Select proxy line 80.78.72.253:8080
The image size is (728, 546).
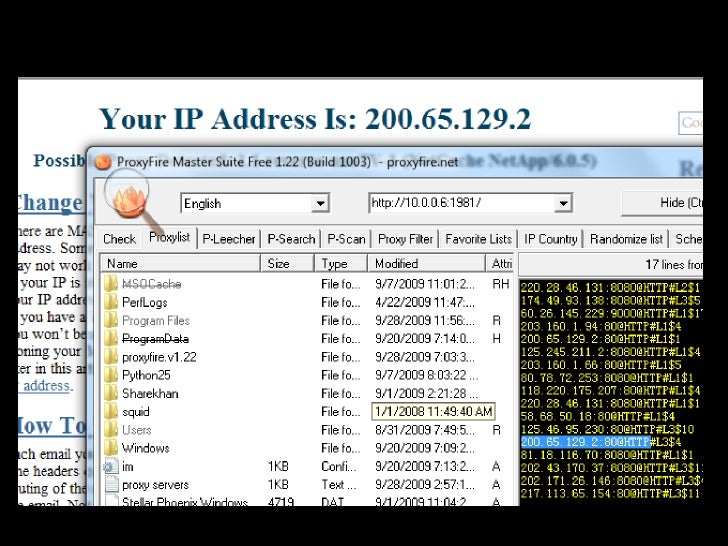tap(607, 377)
